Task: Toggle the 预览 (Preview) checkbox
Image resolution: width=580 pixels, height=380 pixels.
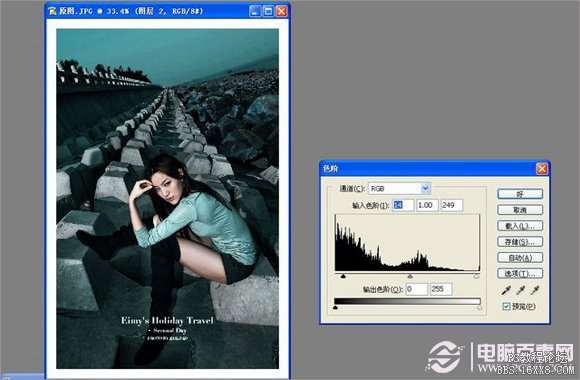Action: point(506,306)
